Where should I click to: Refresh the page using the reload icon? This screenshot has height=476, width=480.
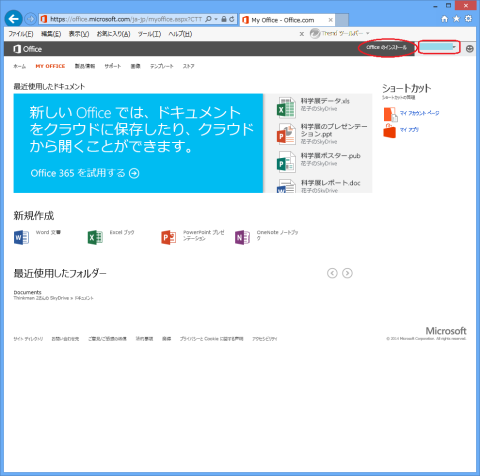pos(232,19)
